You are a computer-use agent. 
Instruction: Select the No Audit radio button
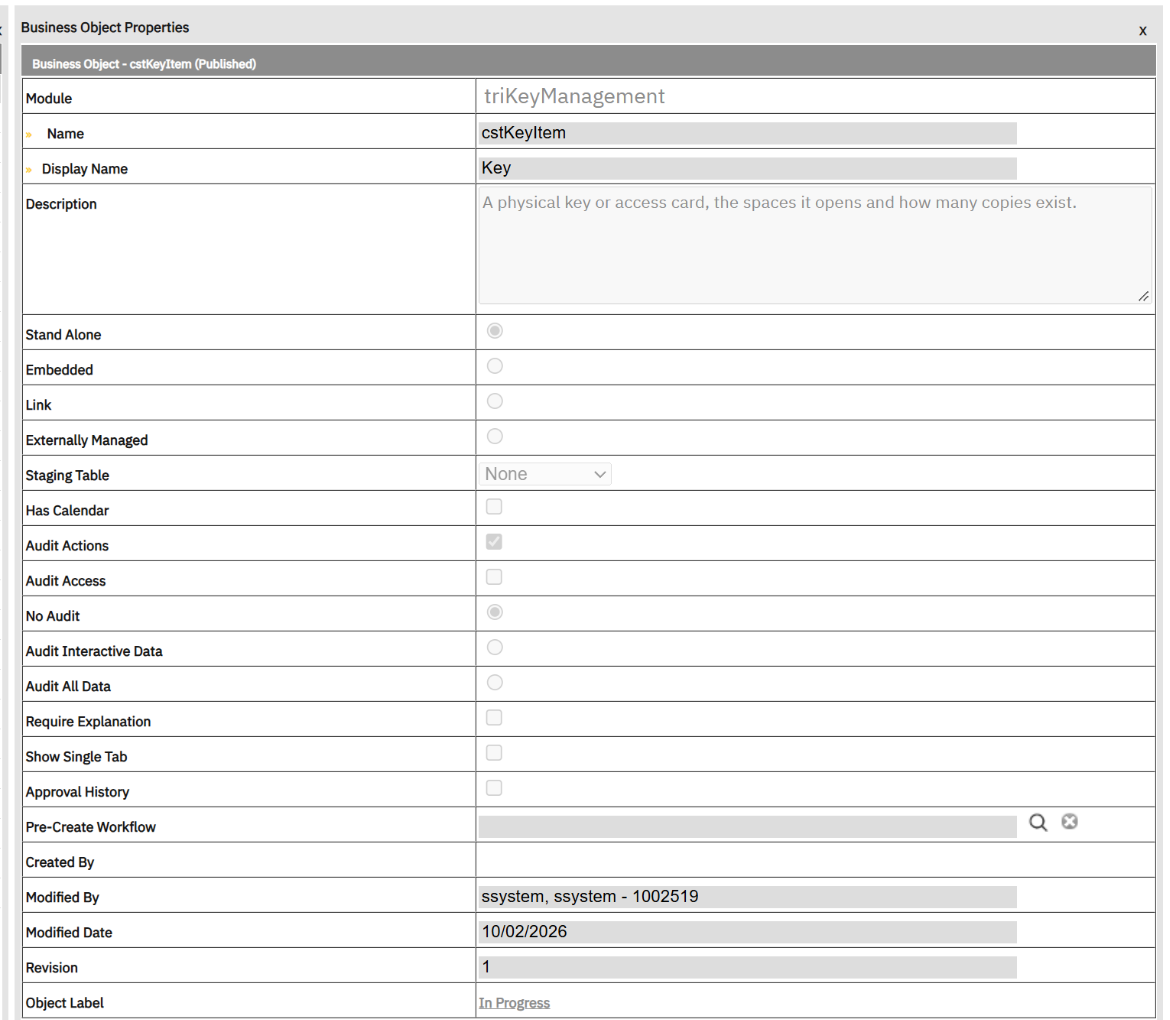coord(495,612)
